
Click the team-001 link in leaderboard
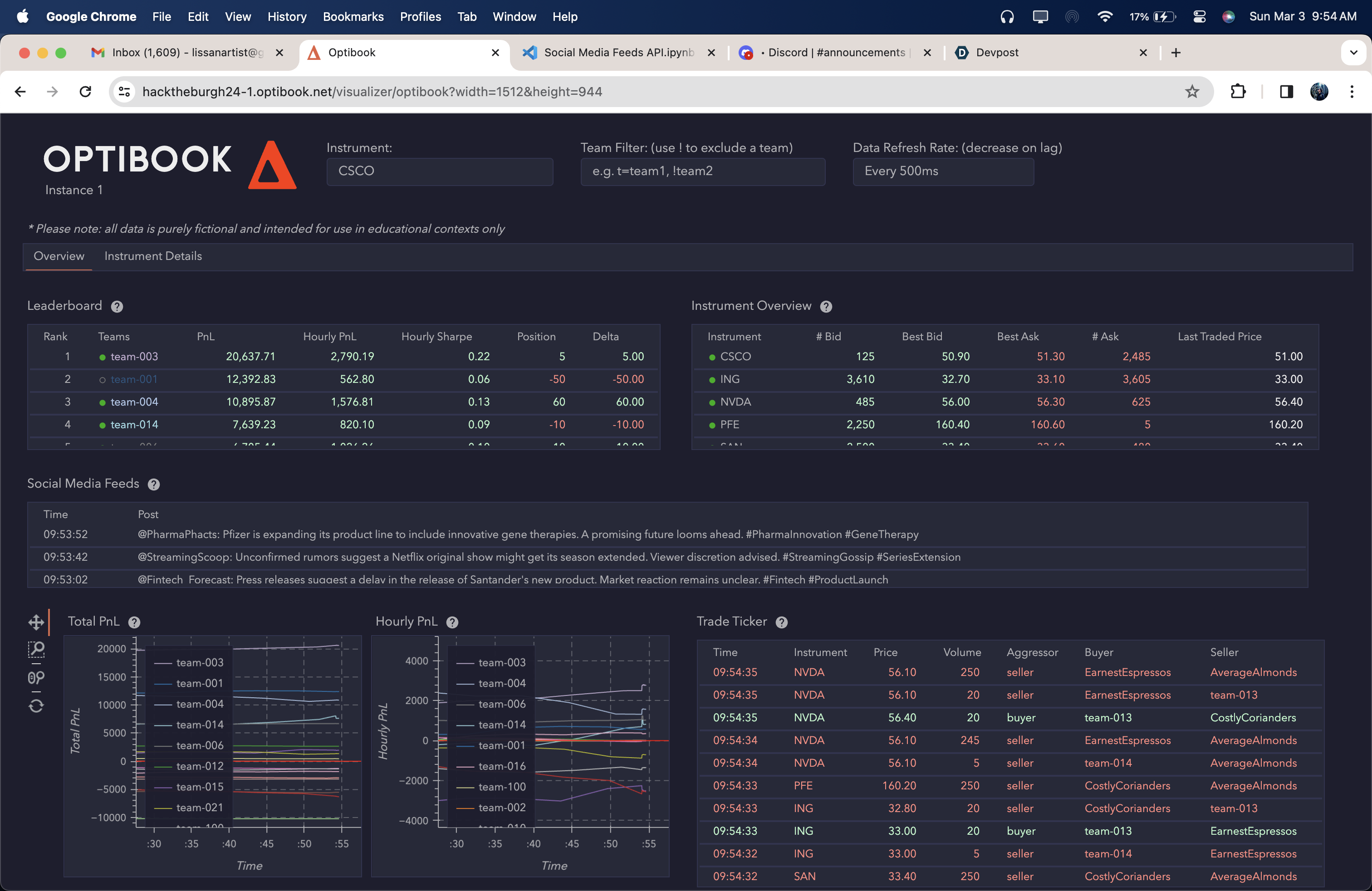point(134,379)
